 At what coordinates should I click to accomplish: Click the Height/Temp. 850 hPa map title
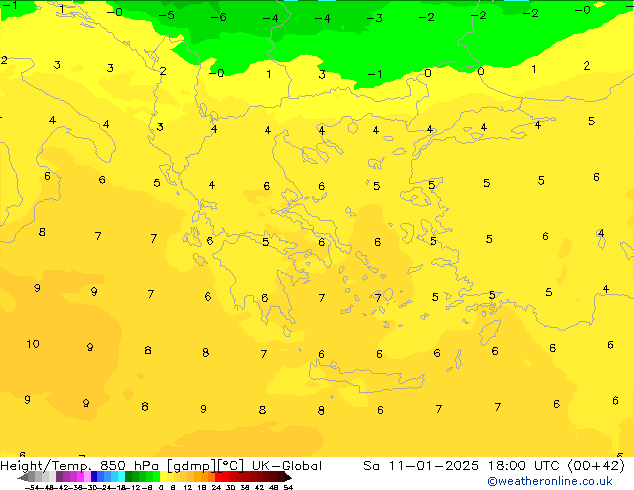(81, 466)
